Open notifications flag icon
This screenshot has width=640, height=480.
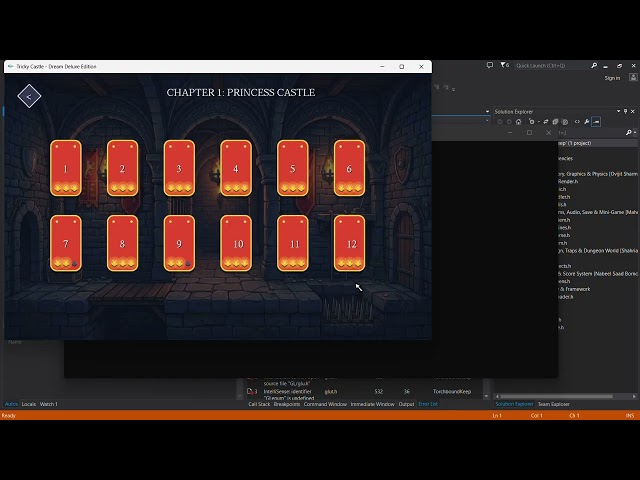[x=504, y=65]
